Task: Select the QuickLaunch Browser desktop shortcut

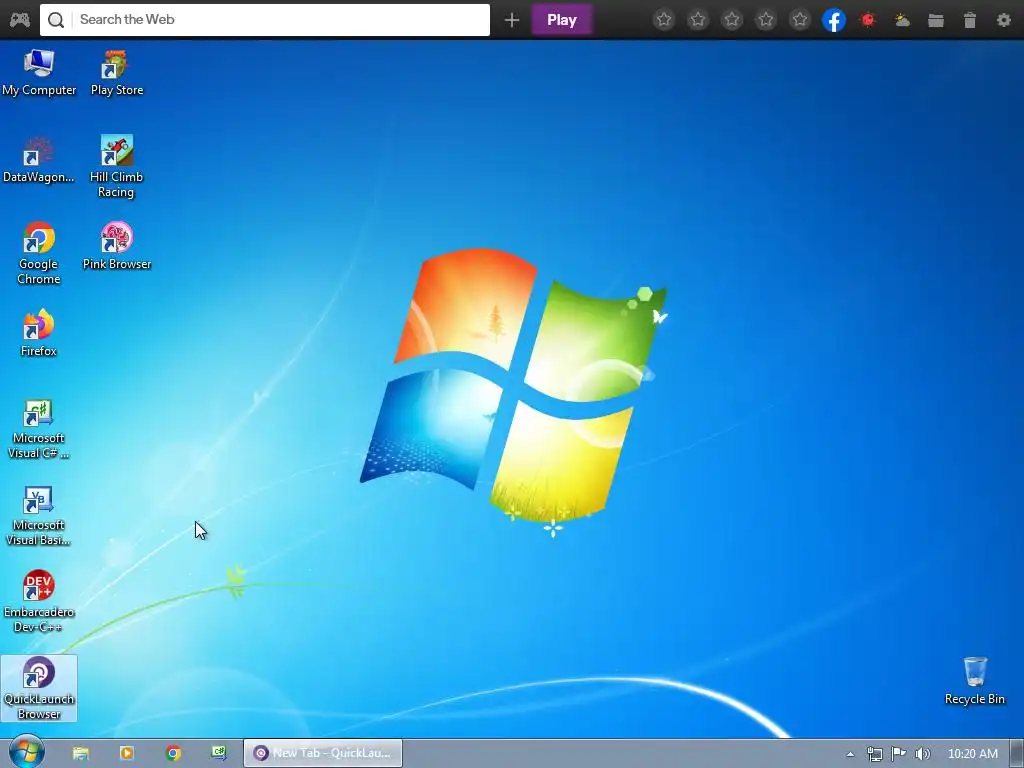Action: point(39,688)
